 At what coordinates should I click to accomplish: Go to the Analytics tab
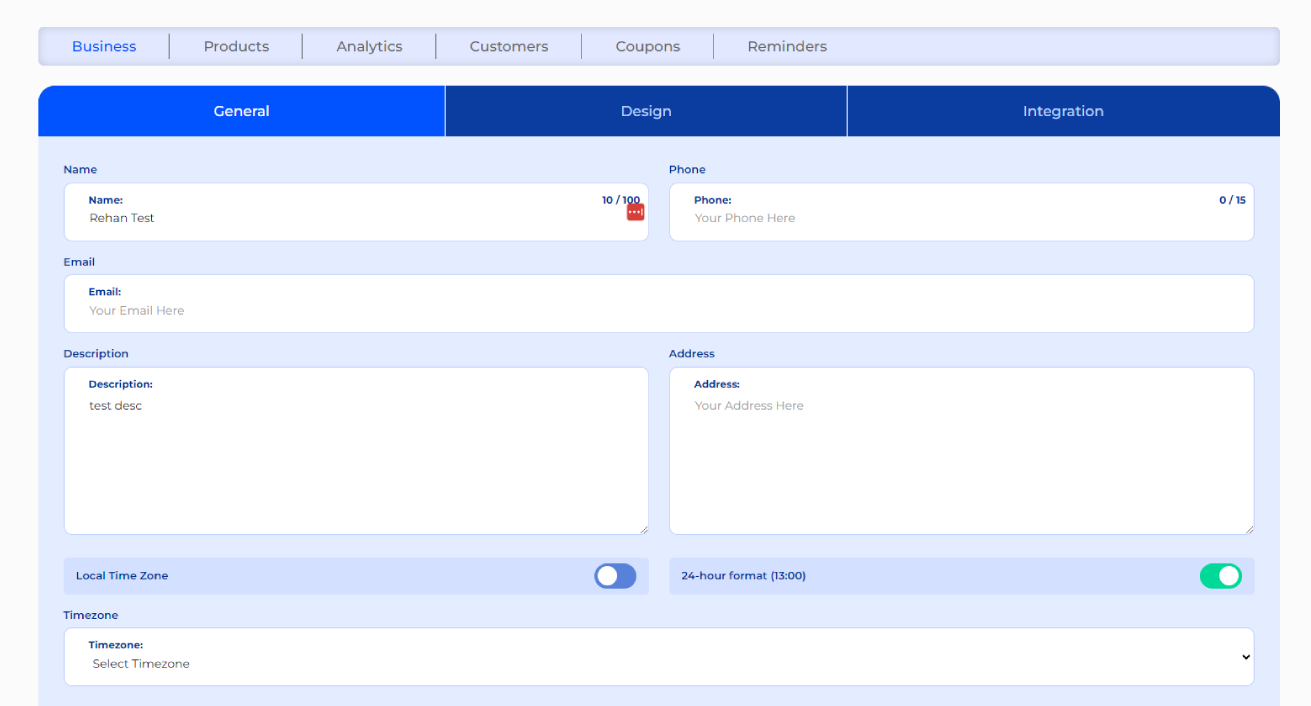[369, 47]
